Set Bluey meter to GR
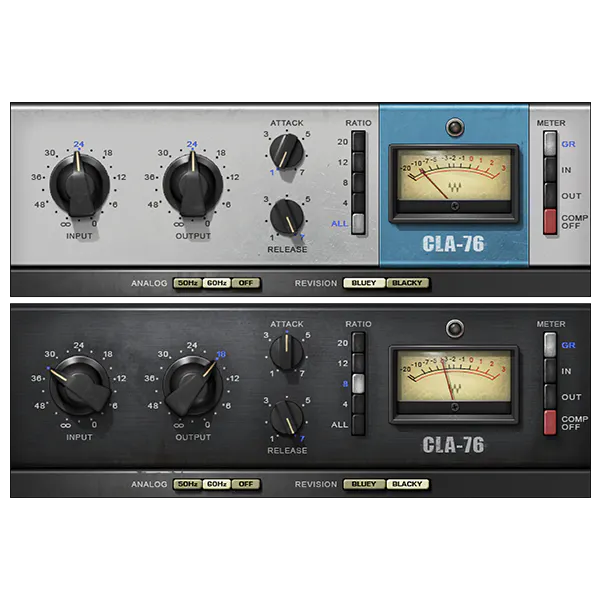The width and height of the screenshot is (600, 600). coord(550,144)
